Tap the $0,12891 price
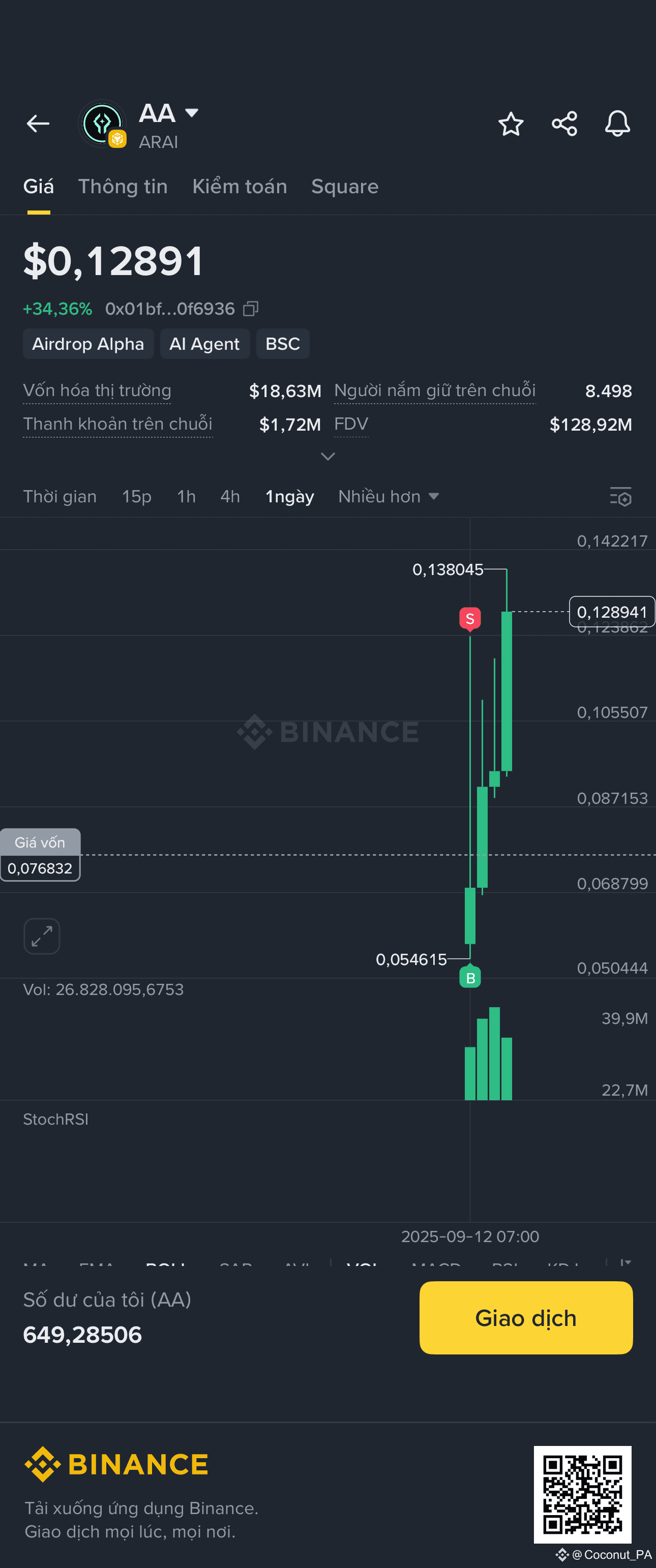 coord(113,261)
